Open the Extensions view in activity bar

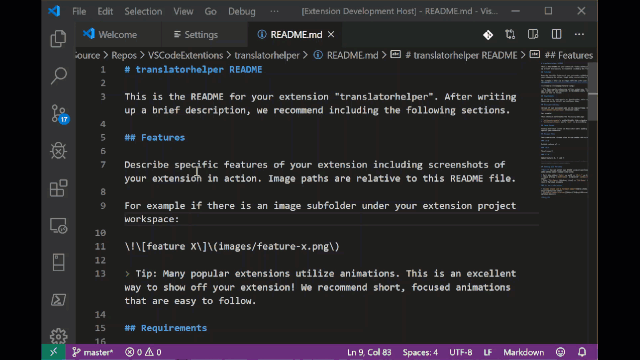pyautogui.click(x=58, y=188)
